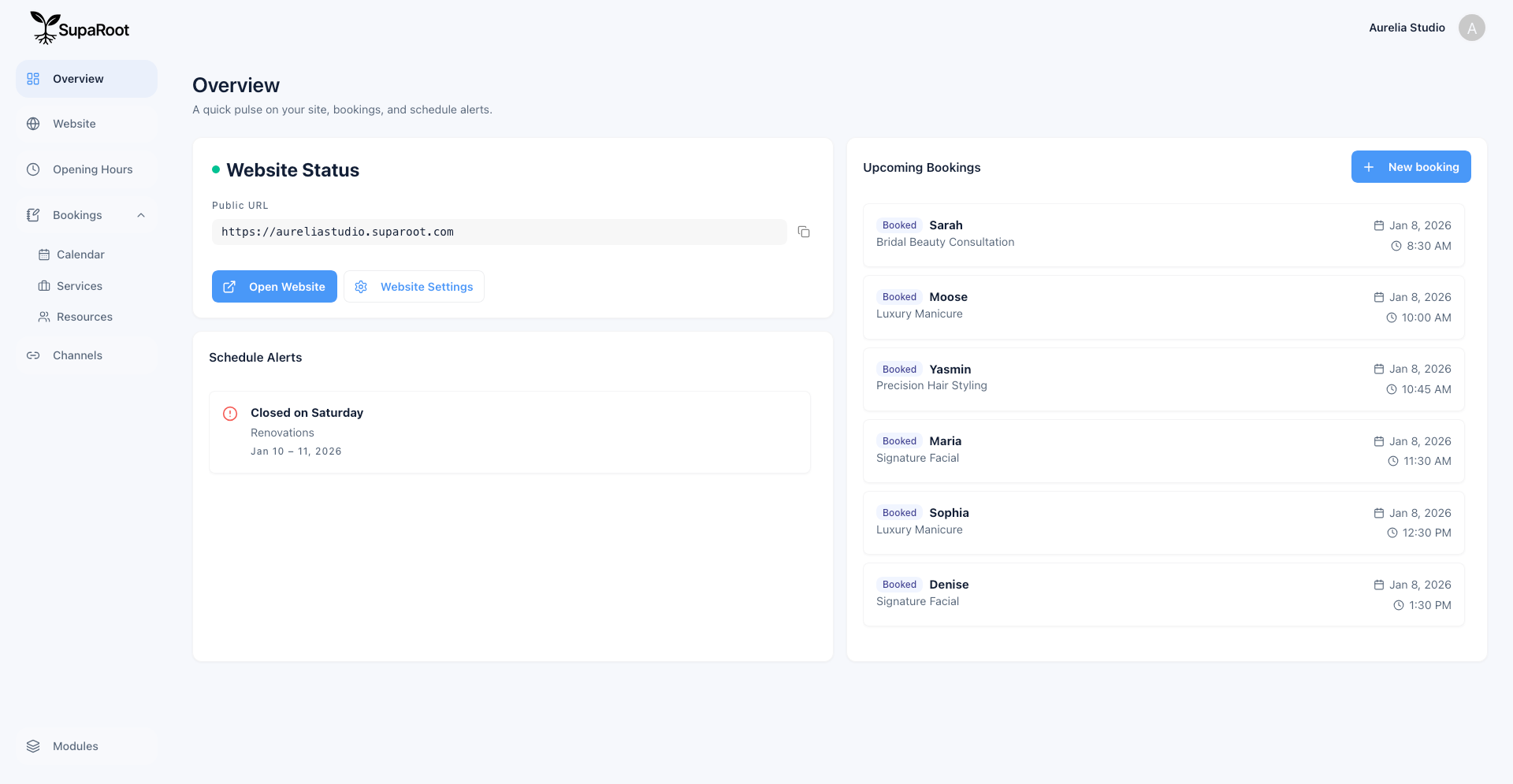1513x784 pixels.
Task: Click the New booking button
Action: point(1411,166)
